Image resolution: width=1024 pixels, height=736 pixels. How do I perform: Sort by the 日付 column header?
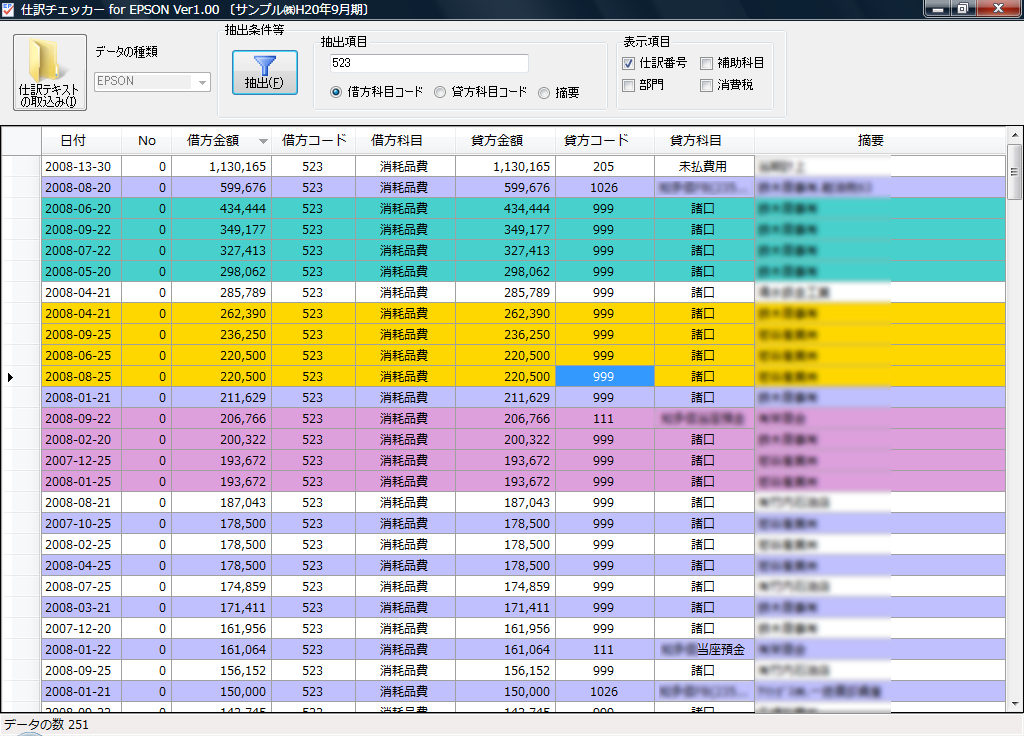[73, 141]
